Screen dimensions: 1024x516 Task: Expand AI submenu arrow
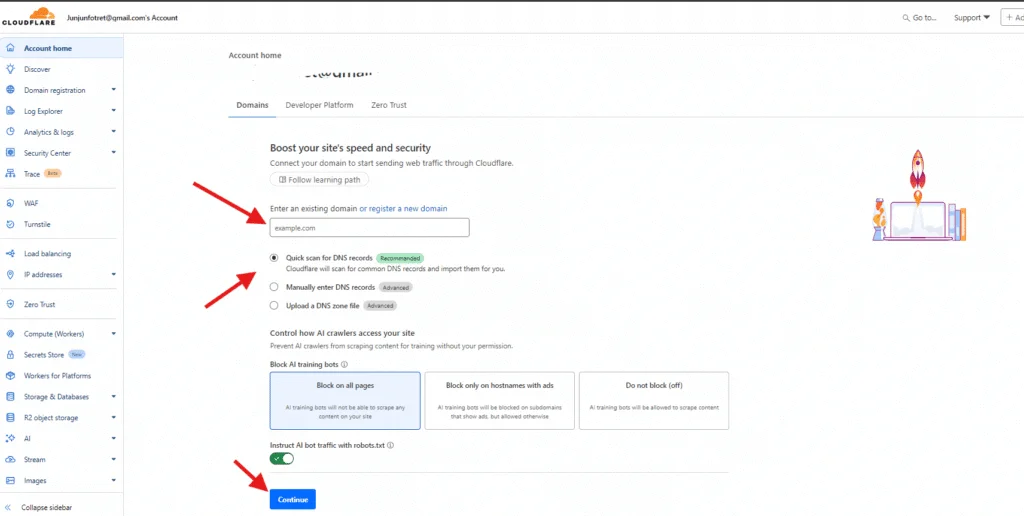pyautogui.click(x=114, y=438)
